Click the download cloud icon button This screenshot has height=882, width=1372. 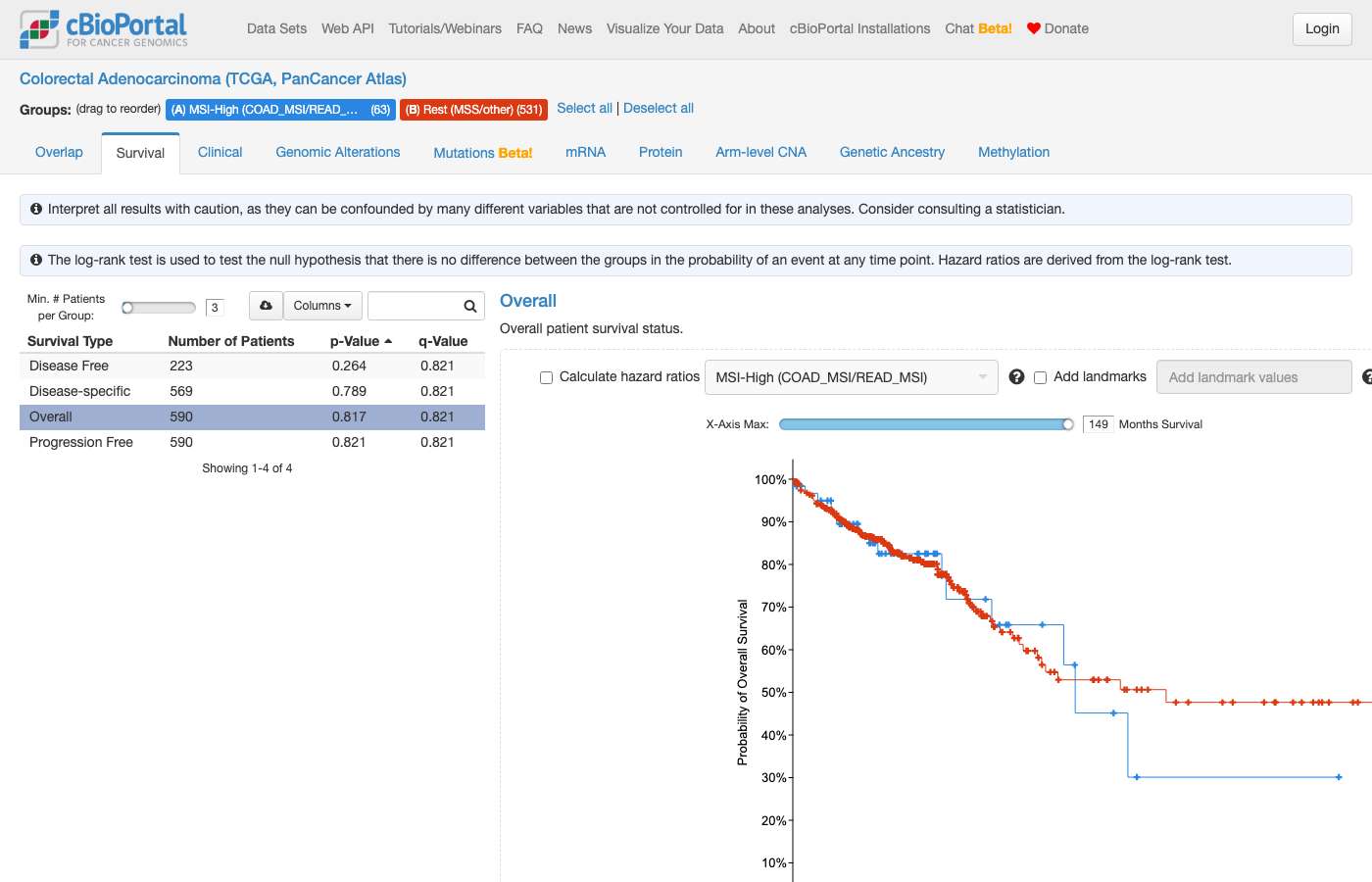click(x=266, y=306)
